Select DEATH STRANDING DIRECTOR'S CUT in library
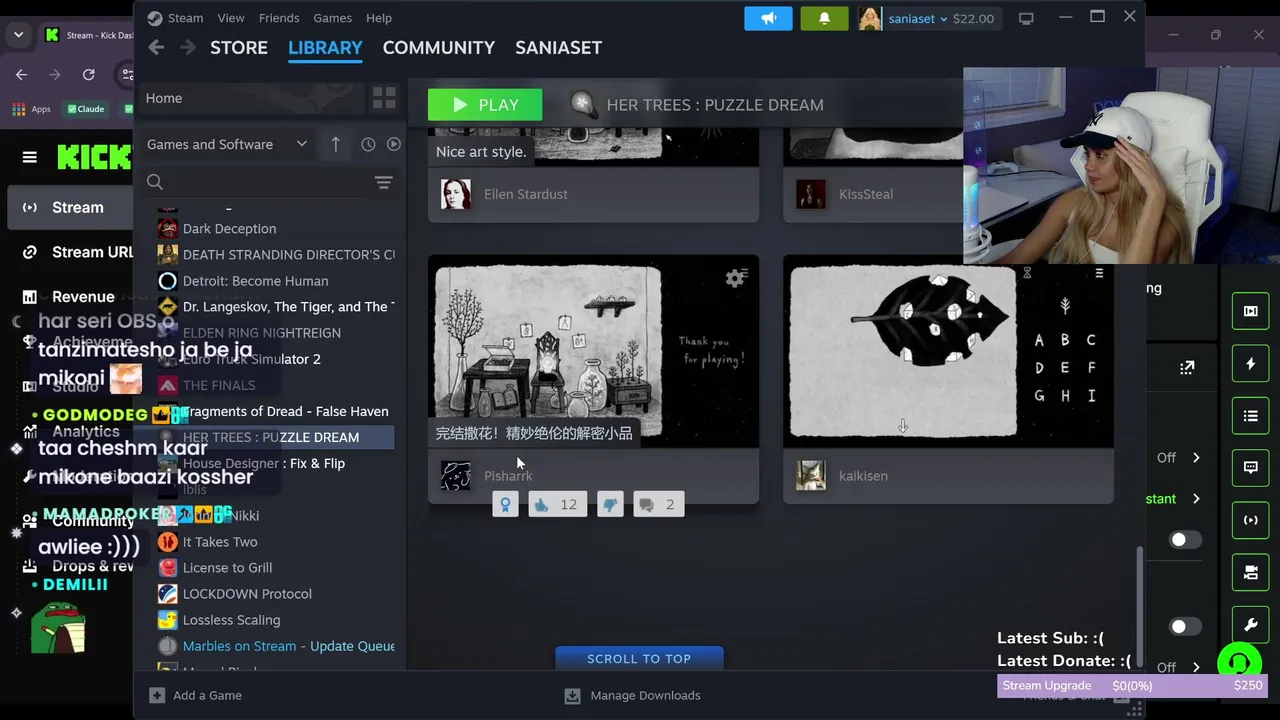 (x=275, y=255)
